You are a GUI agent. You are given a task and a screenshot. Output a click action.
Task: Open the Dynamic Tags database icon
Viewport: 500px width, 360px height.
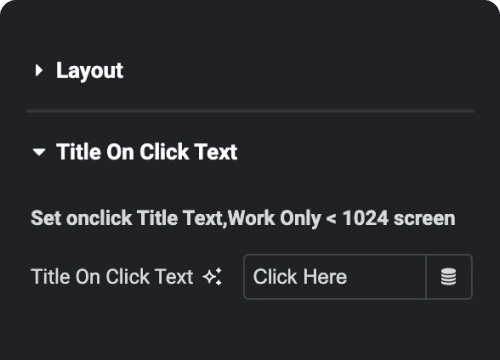(x=449, y=277)
